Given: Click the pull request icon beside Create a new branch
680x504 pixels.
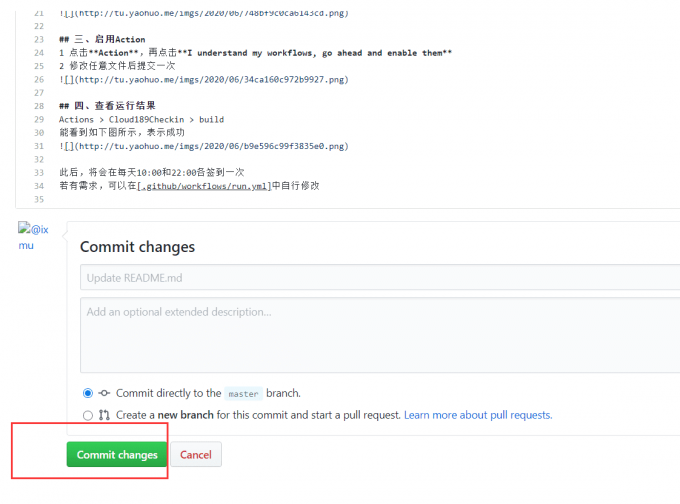Looking at the screenshot, I should (x=104, y=415).
